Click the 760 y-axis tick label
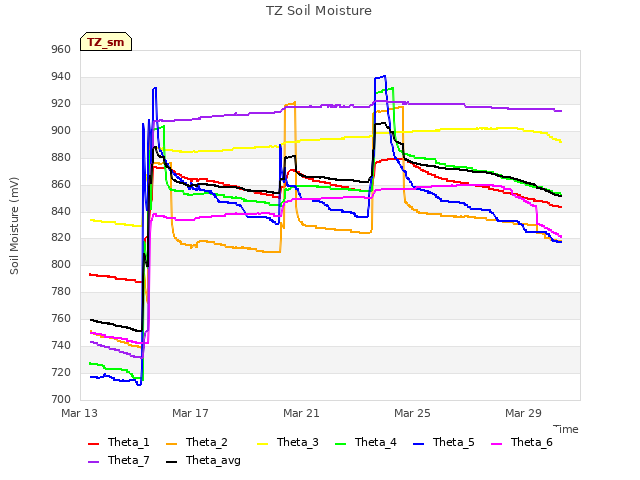This screenshot has height=480, width=640. coord(61,318)
